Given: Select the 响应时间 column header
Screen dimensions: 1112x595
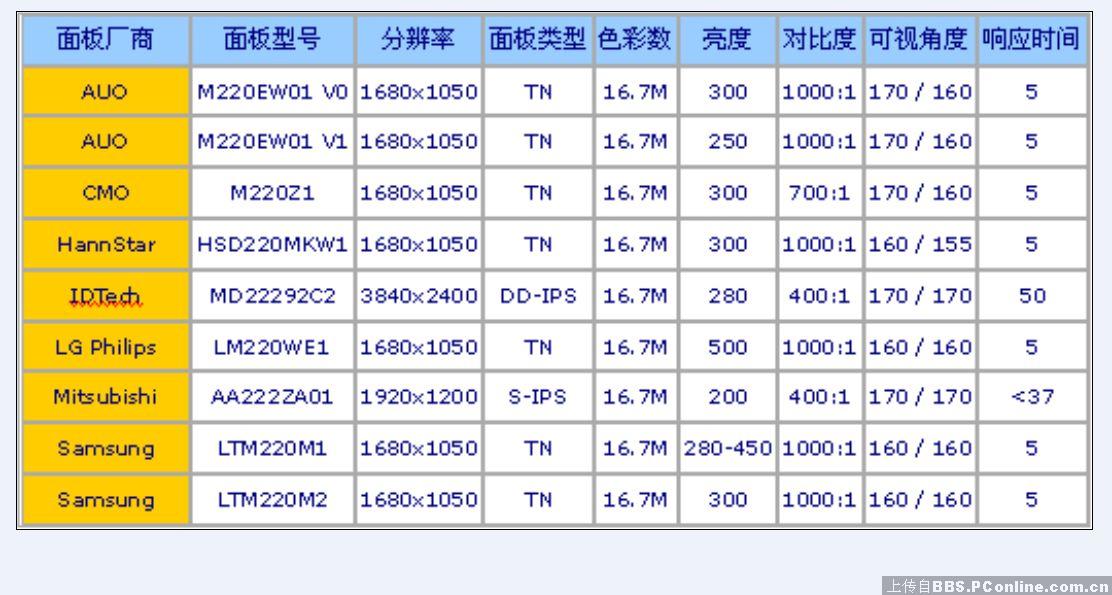Looking at the screenshot, I should (1032, 40).
